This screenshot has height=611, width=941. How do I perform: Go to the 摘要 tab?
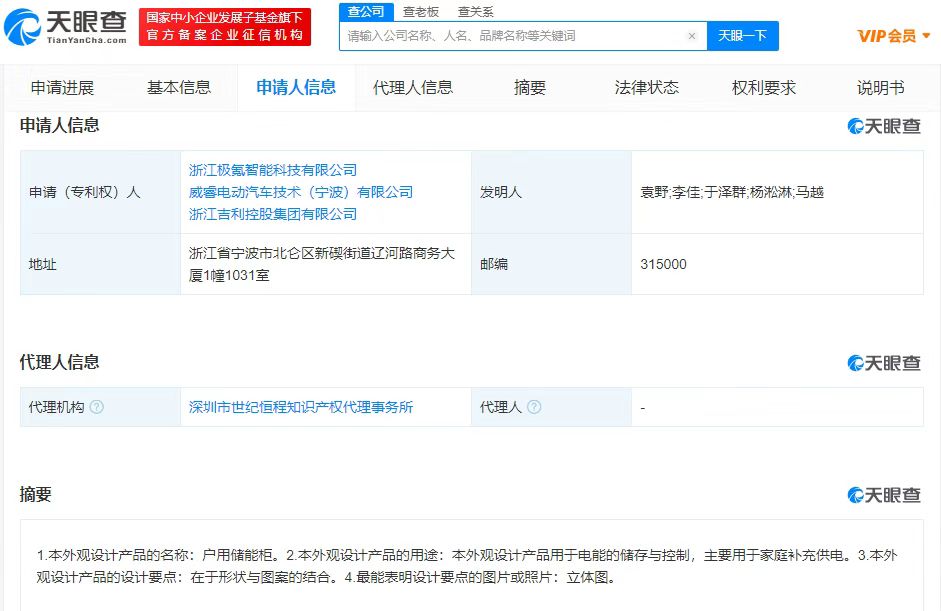tap(530, 88)
